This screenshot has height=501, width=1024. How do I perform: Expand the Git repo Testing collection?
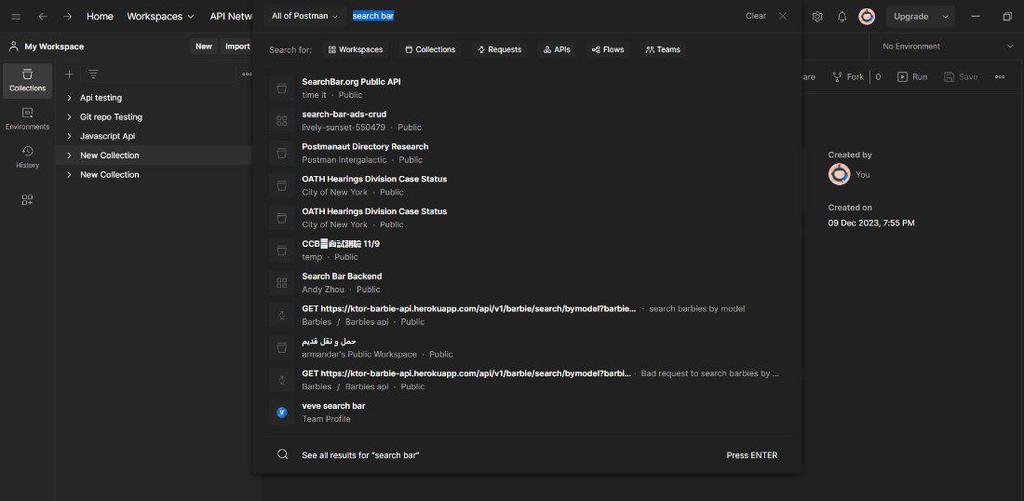pyautogui.click(x=69, y=117)
